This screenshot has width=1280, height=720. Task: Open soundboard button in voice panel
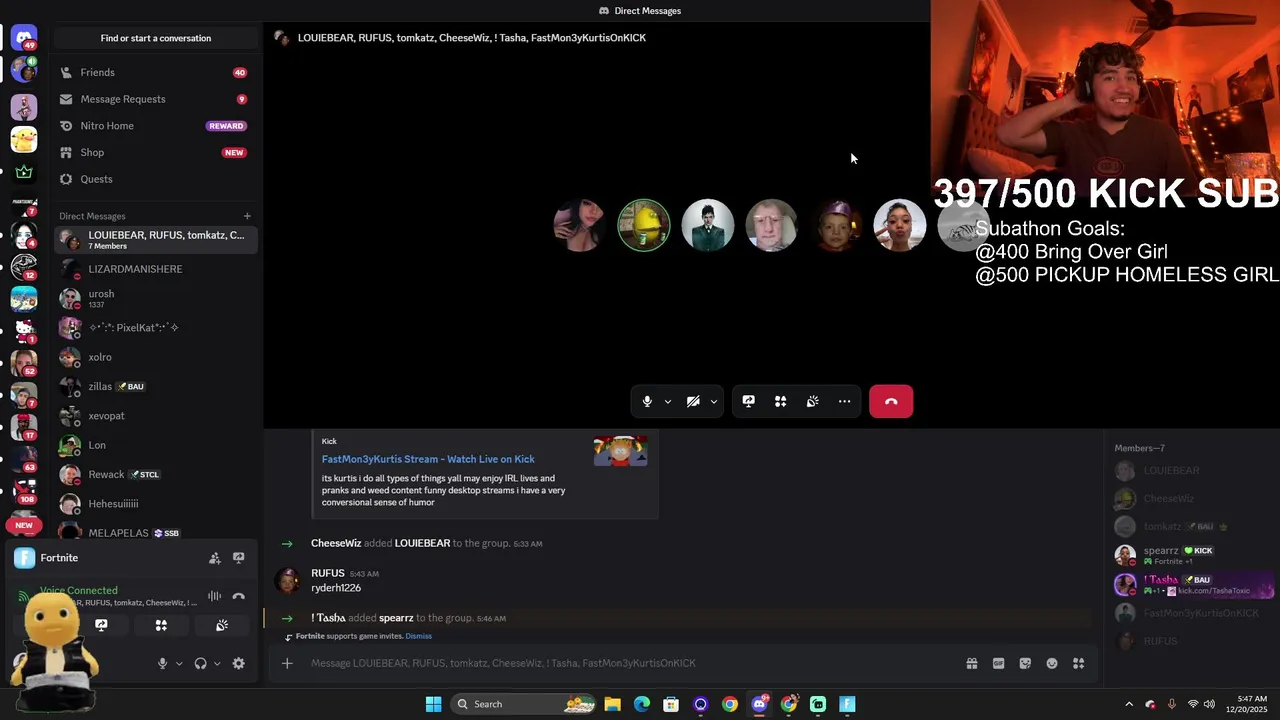point(222,625)
